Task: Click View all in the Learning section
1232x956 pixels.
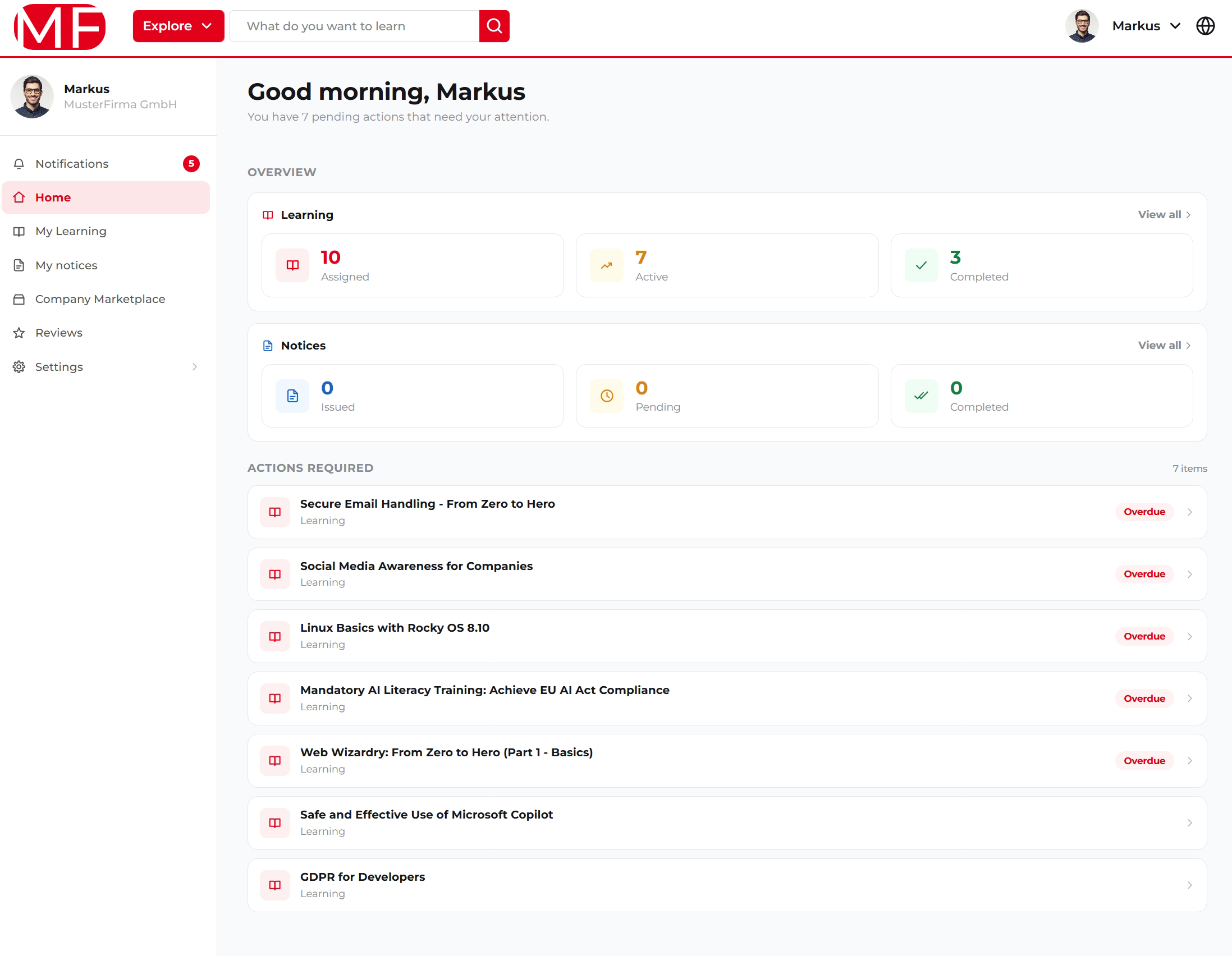Action: pos(1164,215)
